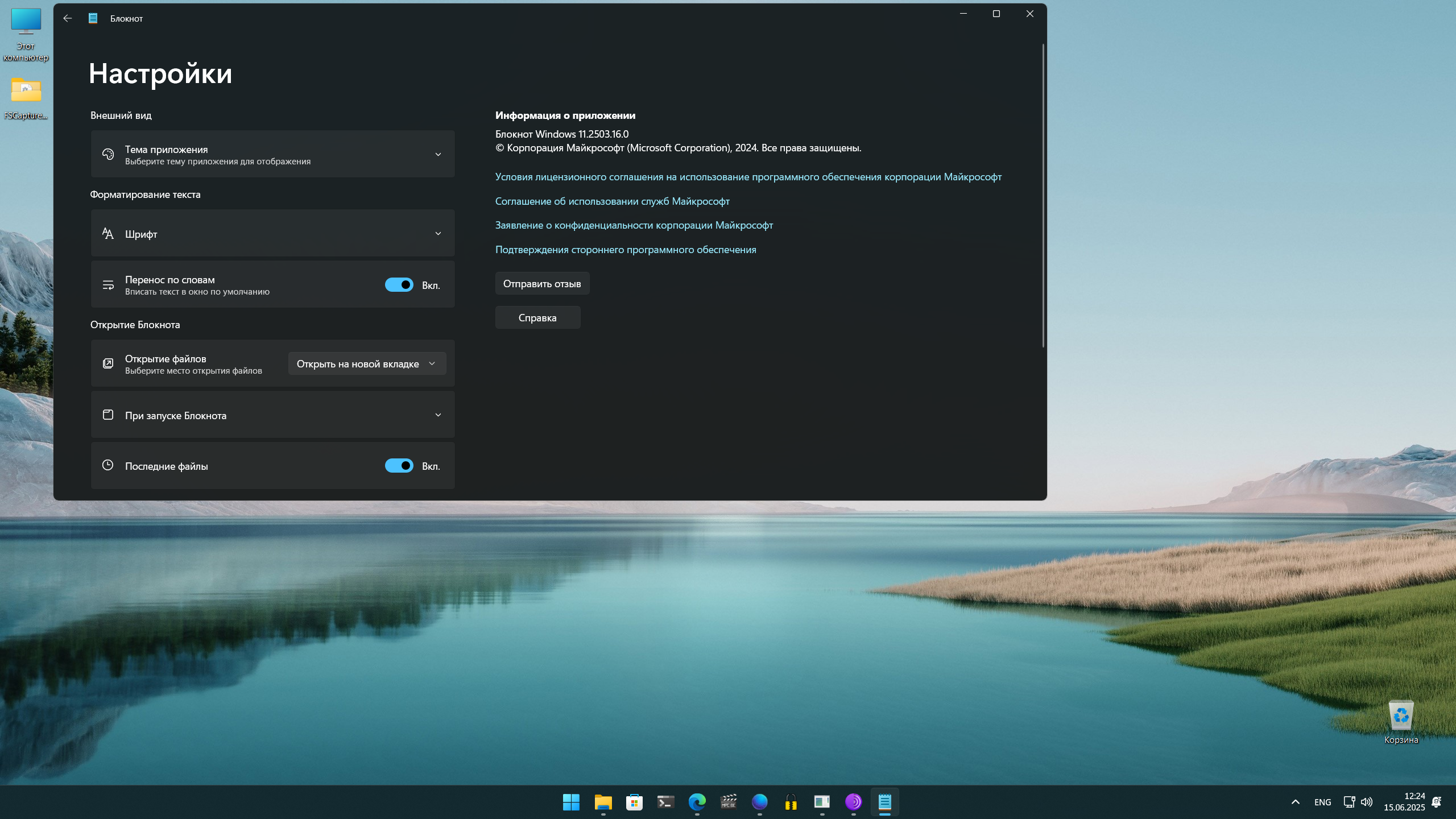Disable the word wrap toggle

pyautogui.click(x=399, y=285)
